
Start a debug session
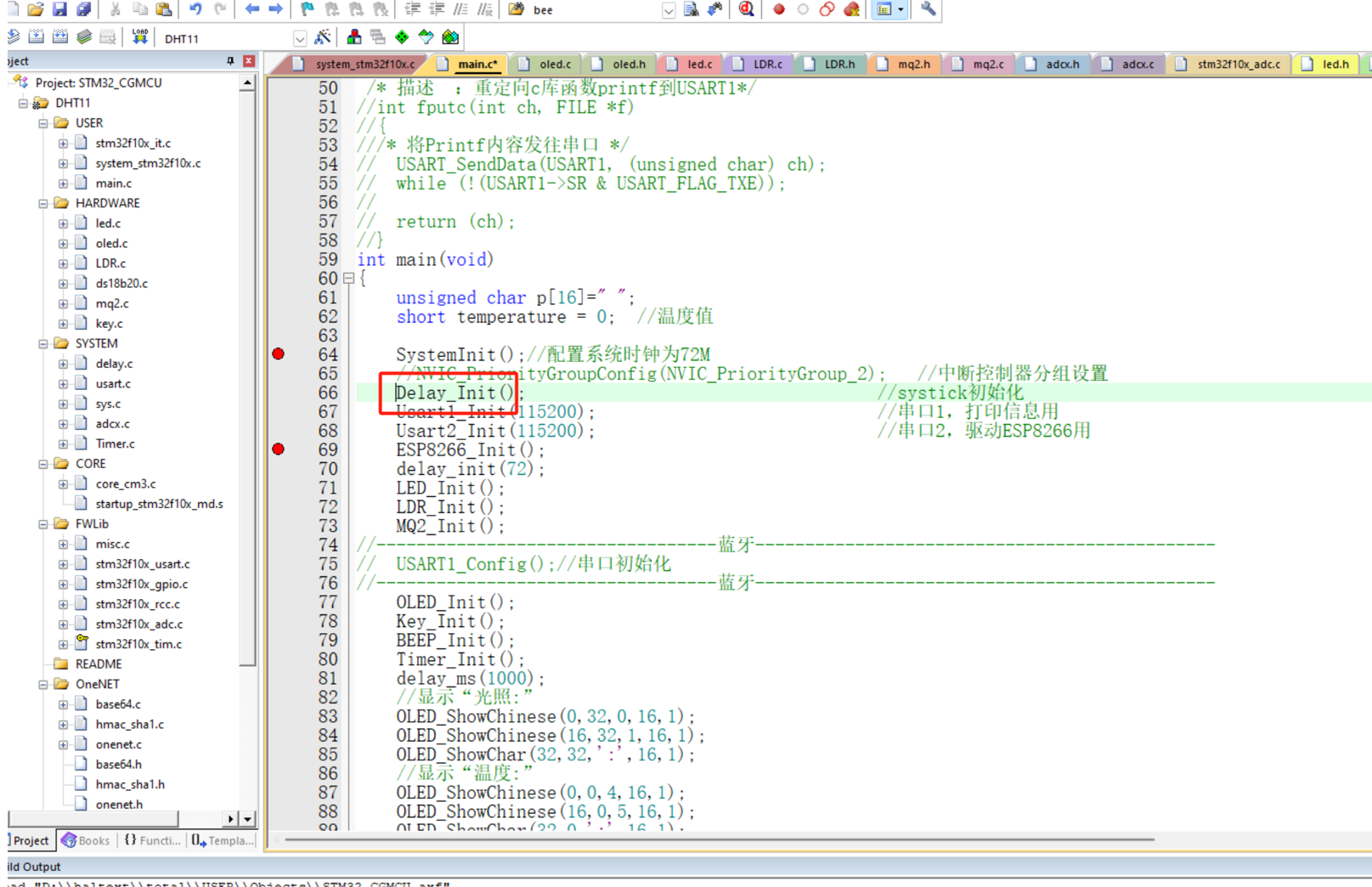[x=746, y=9]
